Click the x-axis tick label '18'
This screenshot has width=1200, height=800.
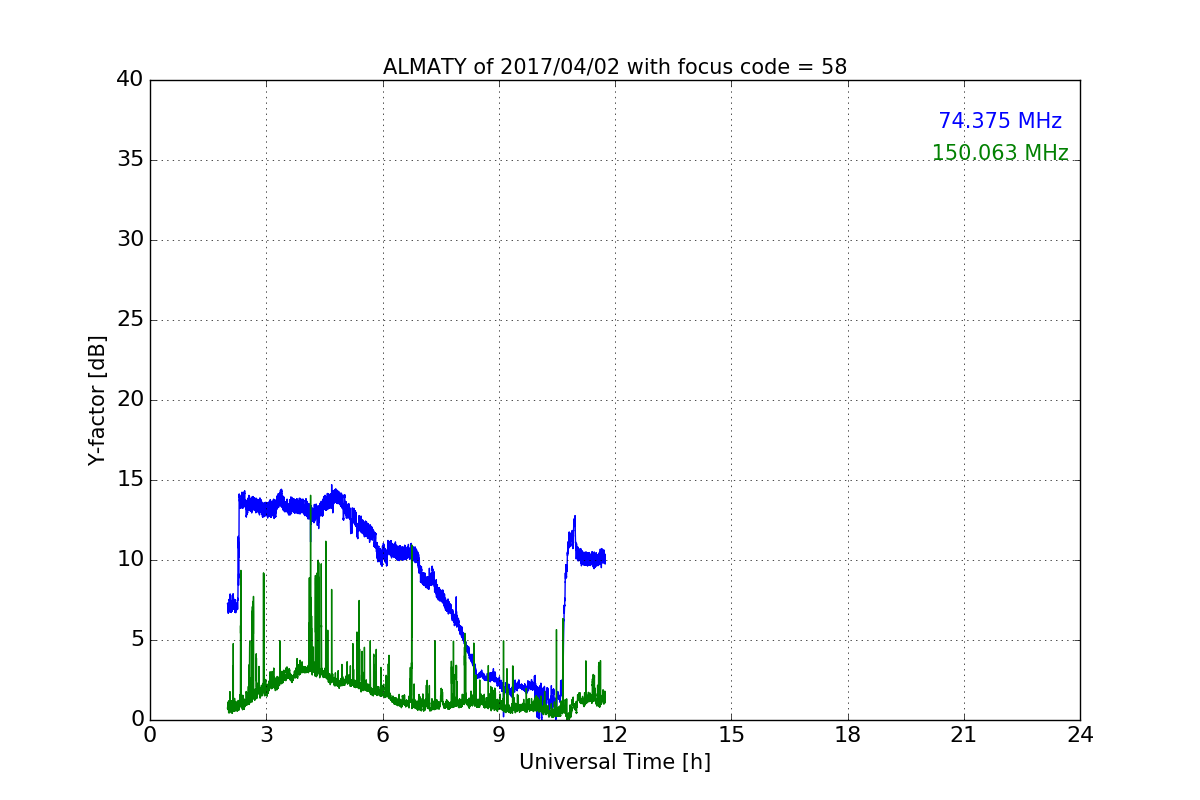[848, 735]
